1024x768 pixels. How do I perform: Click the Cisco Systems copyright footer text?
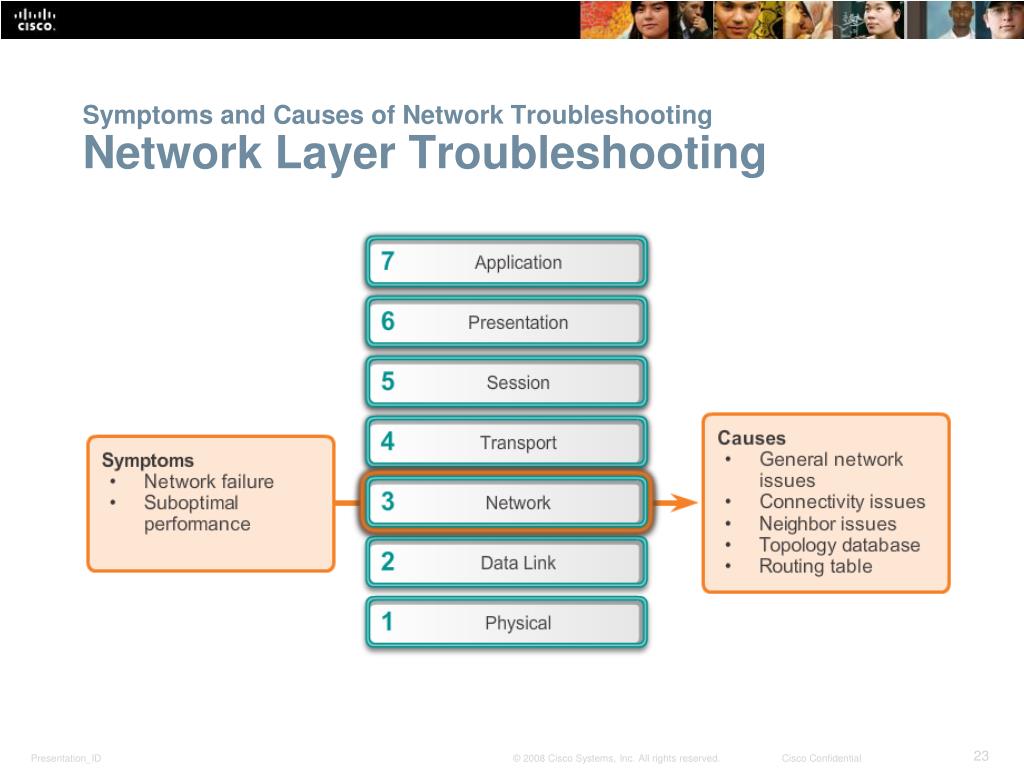(x=616, y=758)
